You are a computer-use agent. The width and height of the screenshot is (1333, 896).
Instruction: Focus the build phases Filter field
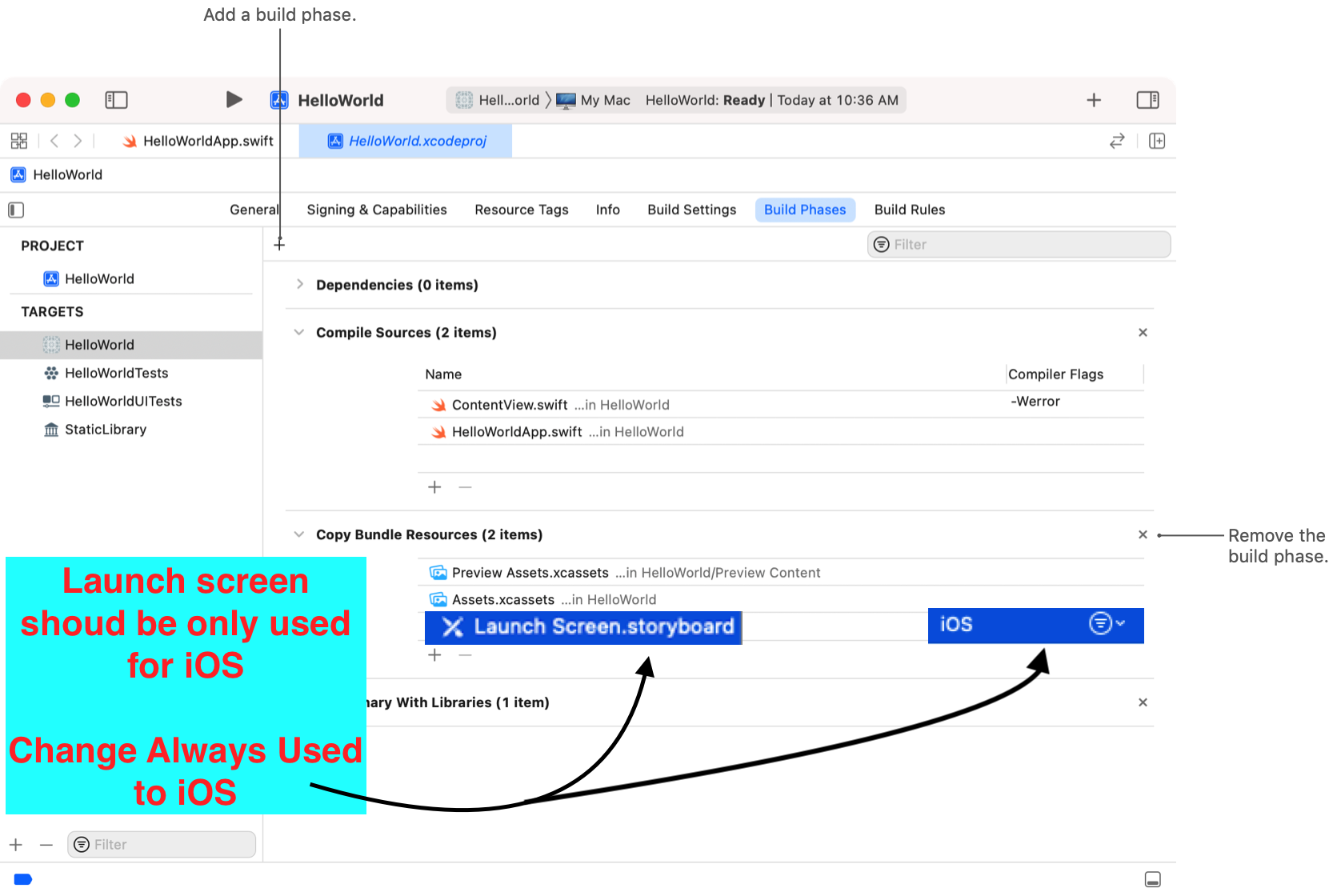1019,244
